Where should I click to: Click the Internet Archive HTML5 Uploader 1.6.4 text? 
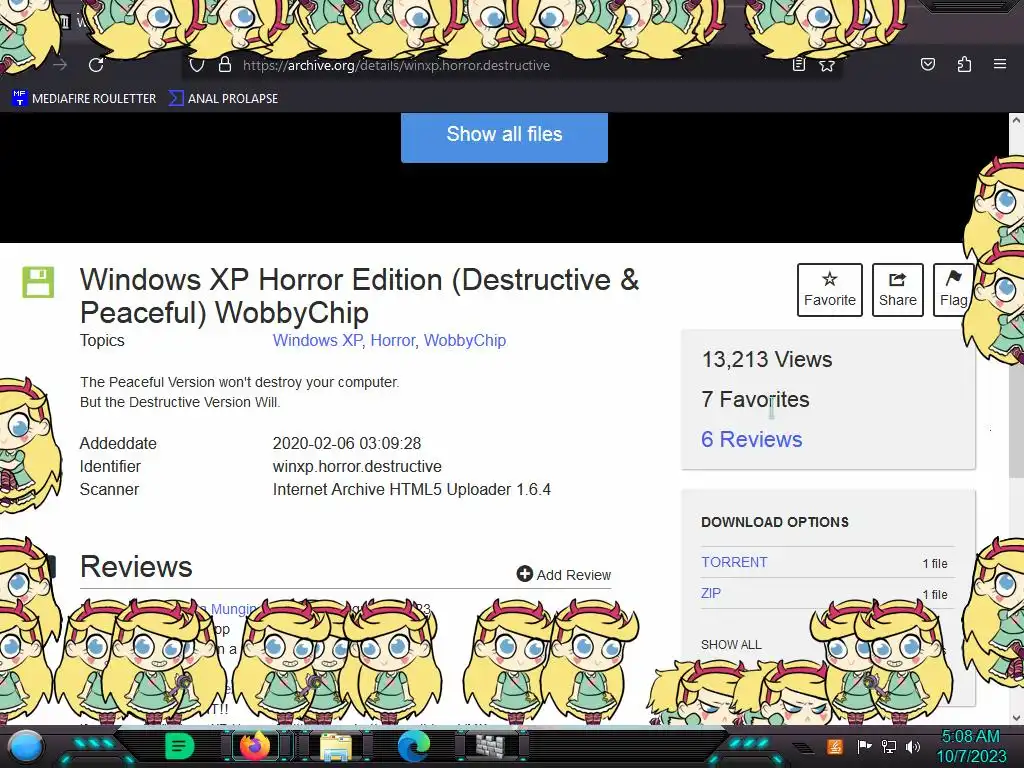pyautogui.click(x=411, y=489)
